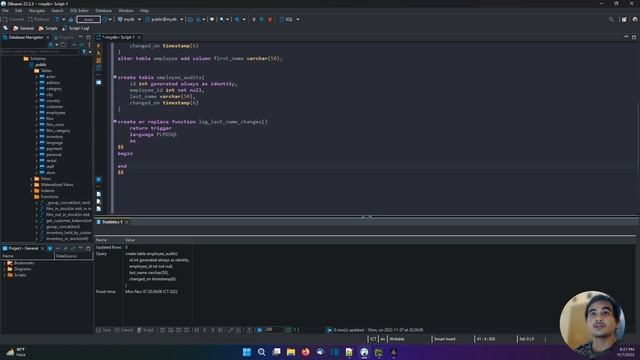Click the Script button in results toolbar
The width and height of the screenshot is (640, 360).
click(145, 330)
